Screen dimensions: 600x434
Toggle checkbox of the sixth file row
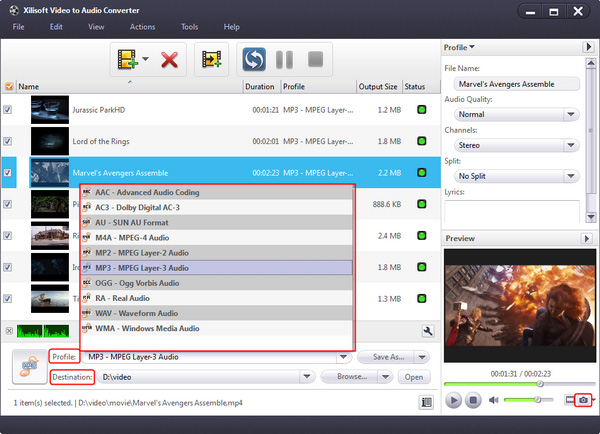tap(8, 267)
